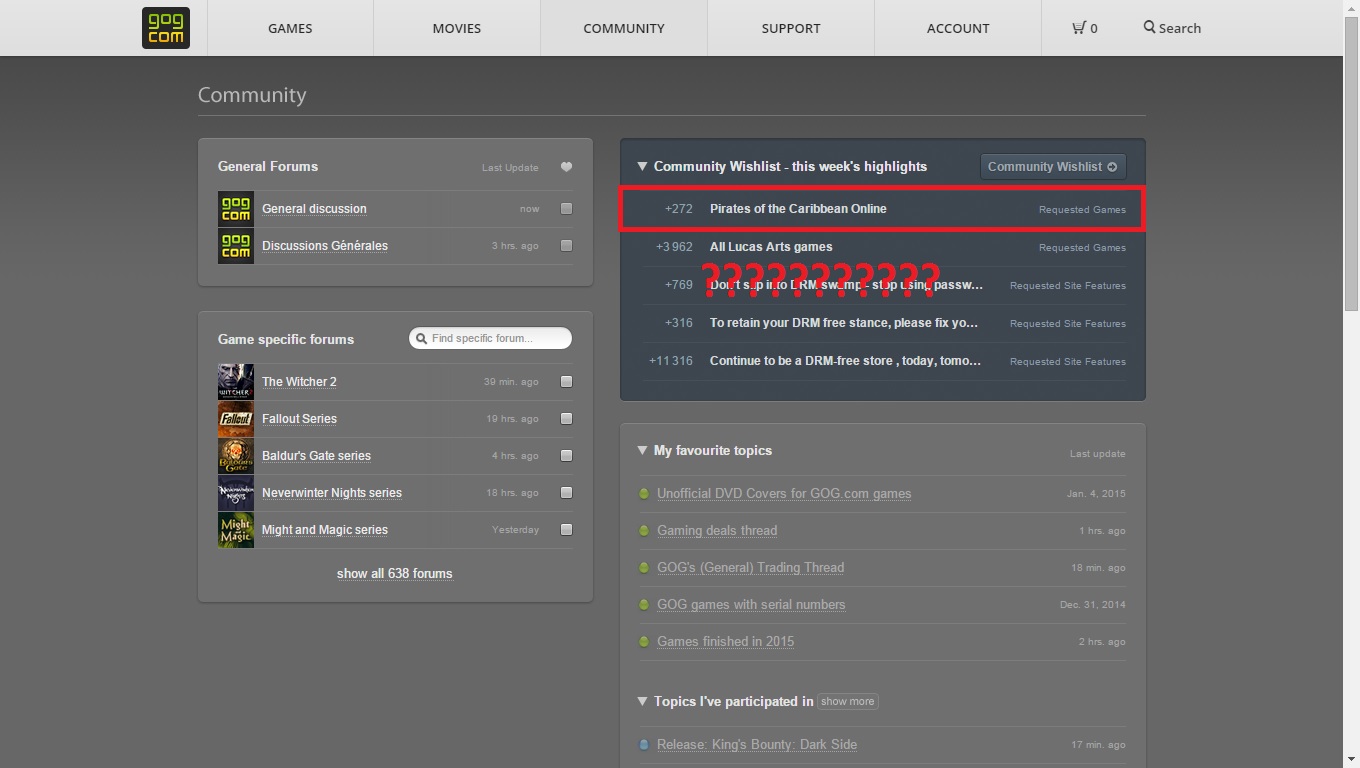Click green status dot for Gaming deals thread
1360x768 pixels.
(x=644, y=530)
